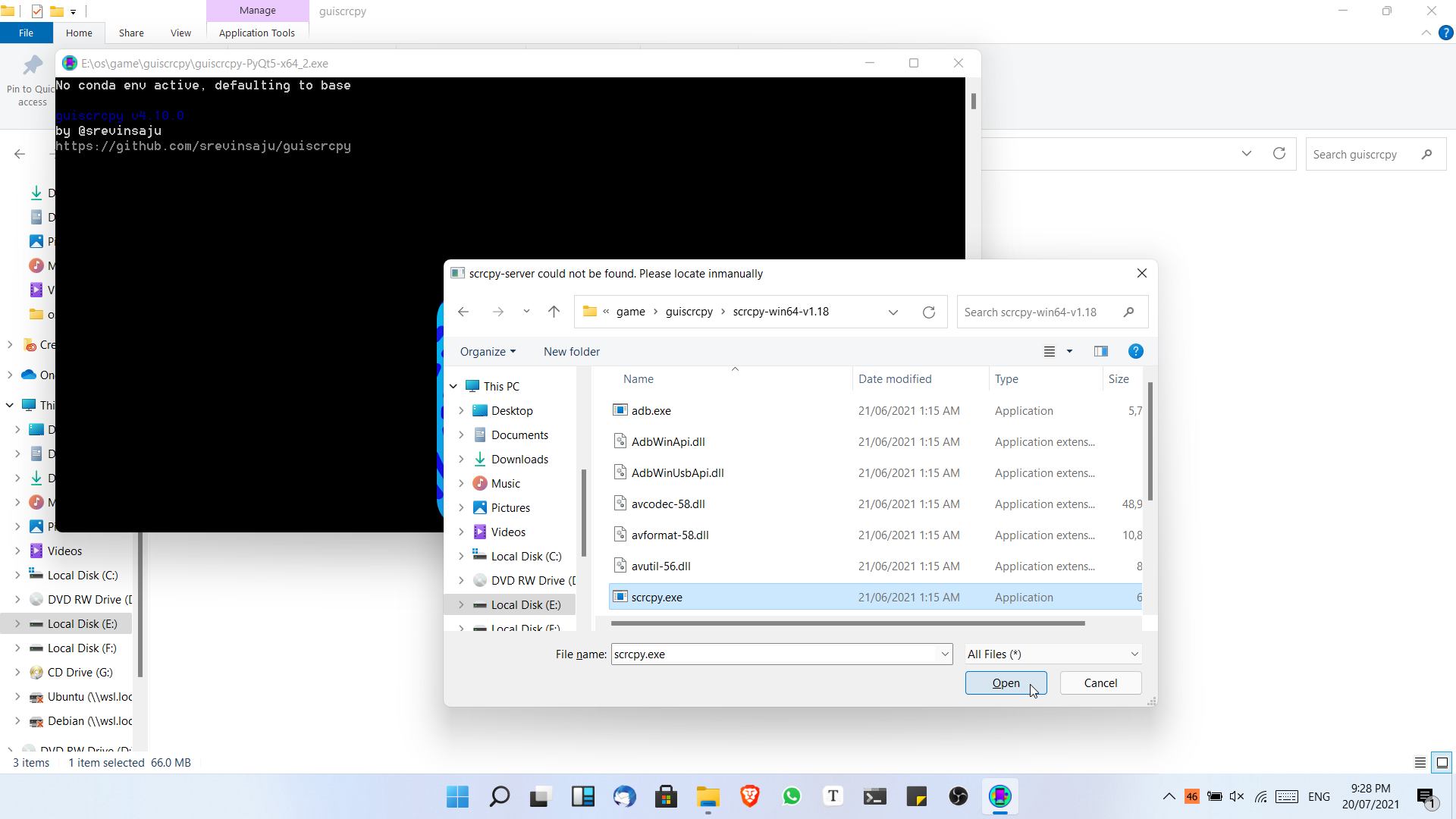Open Microsoft Store from taskbar
1456x819 pixels.
pyautogui.click(x=666, y=796)
